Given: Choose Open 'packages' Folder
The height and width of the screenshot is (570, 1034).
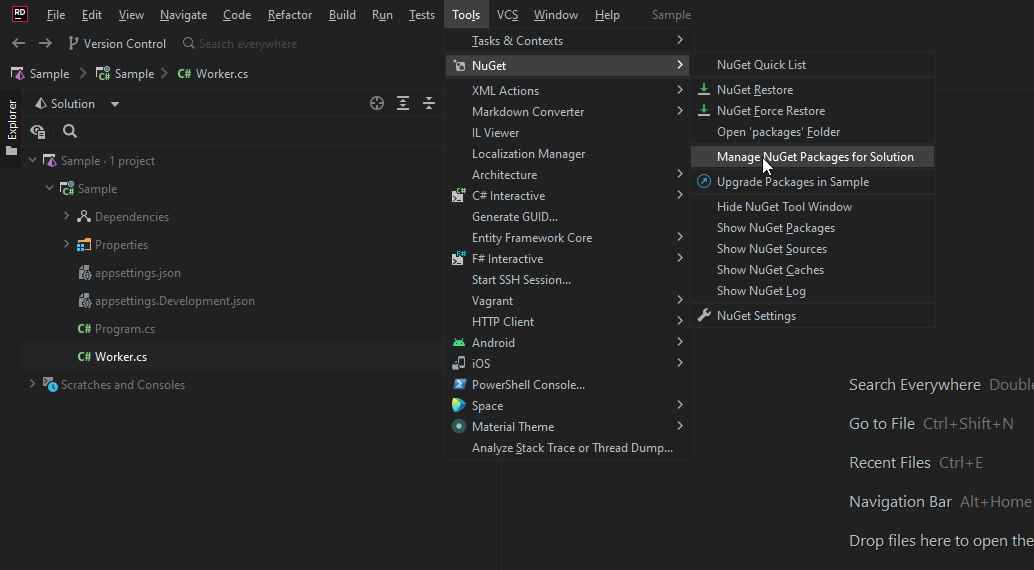Looking at the screenshot, I should pos(812,132).
